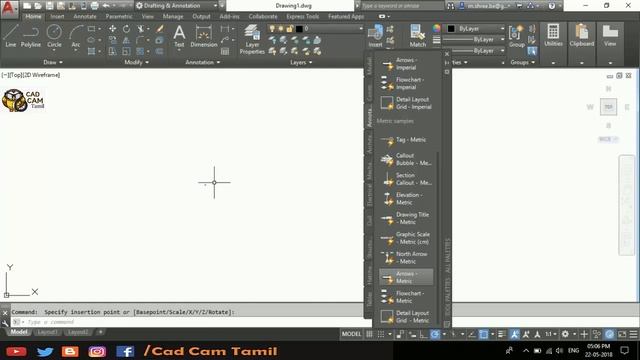The height and width of the screenshot is (360, 640).
Task: Select the Rotate tool in Modify panel
Action: click(x=127, y=29)
